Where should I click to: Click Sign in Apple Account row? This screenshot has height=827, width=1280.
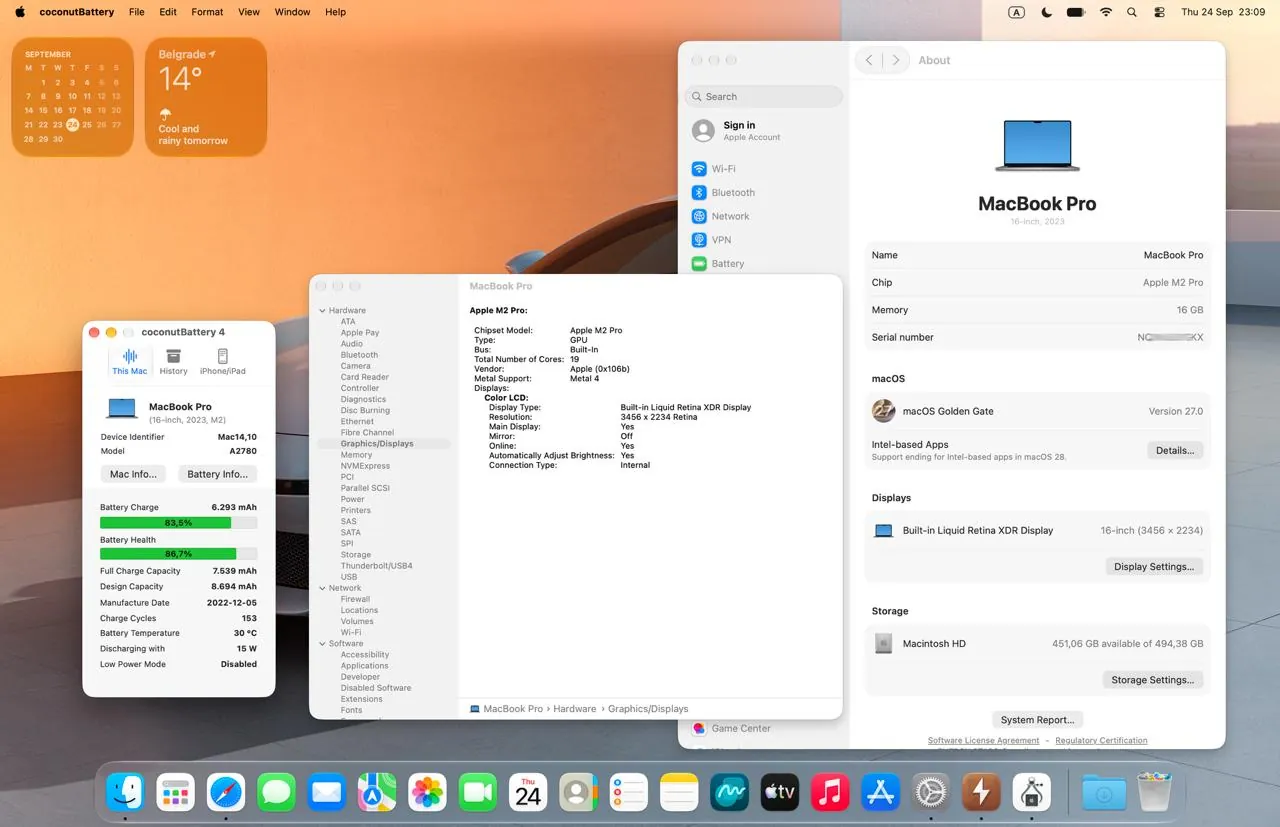click(x=764, y=131)
